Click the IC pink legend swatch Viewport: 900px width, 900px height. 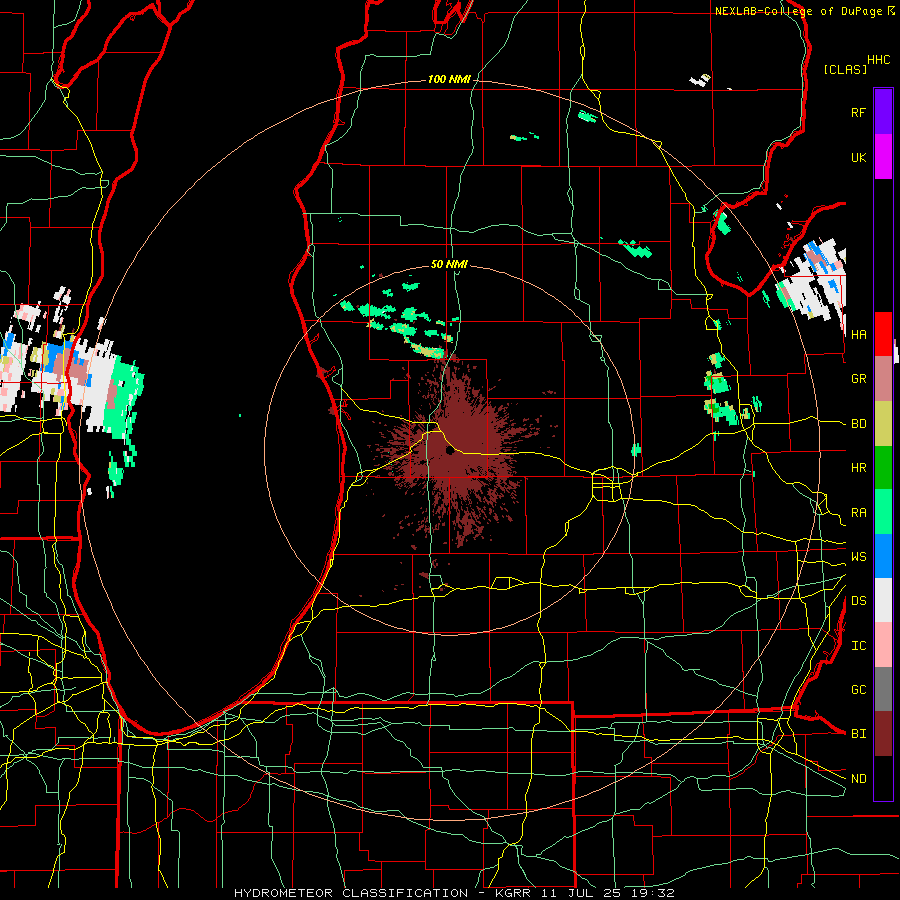click(883, 645)
